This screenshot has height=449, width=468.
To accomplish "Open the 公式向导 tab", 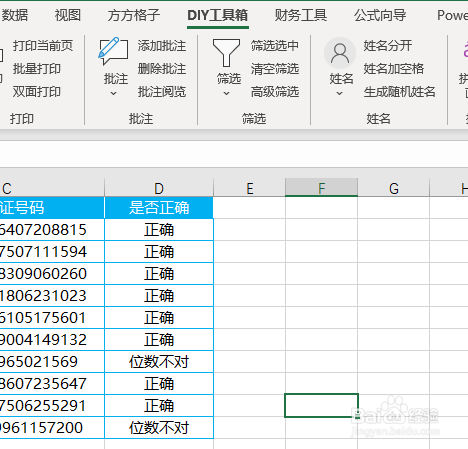I will tap(380, 15).
